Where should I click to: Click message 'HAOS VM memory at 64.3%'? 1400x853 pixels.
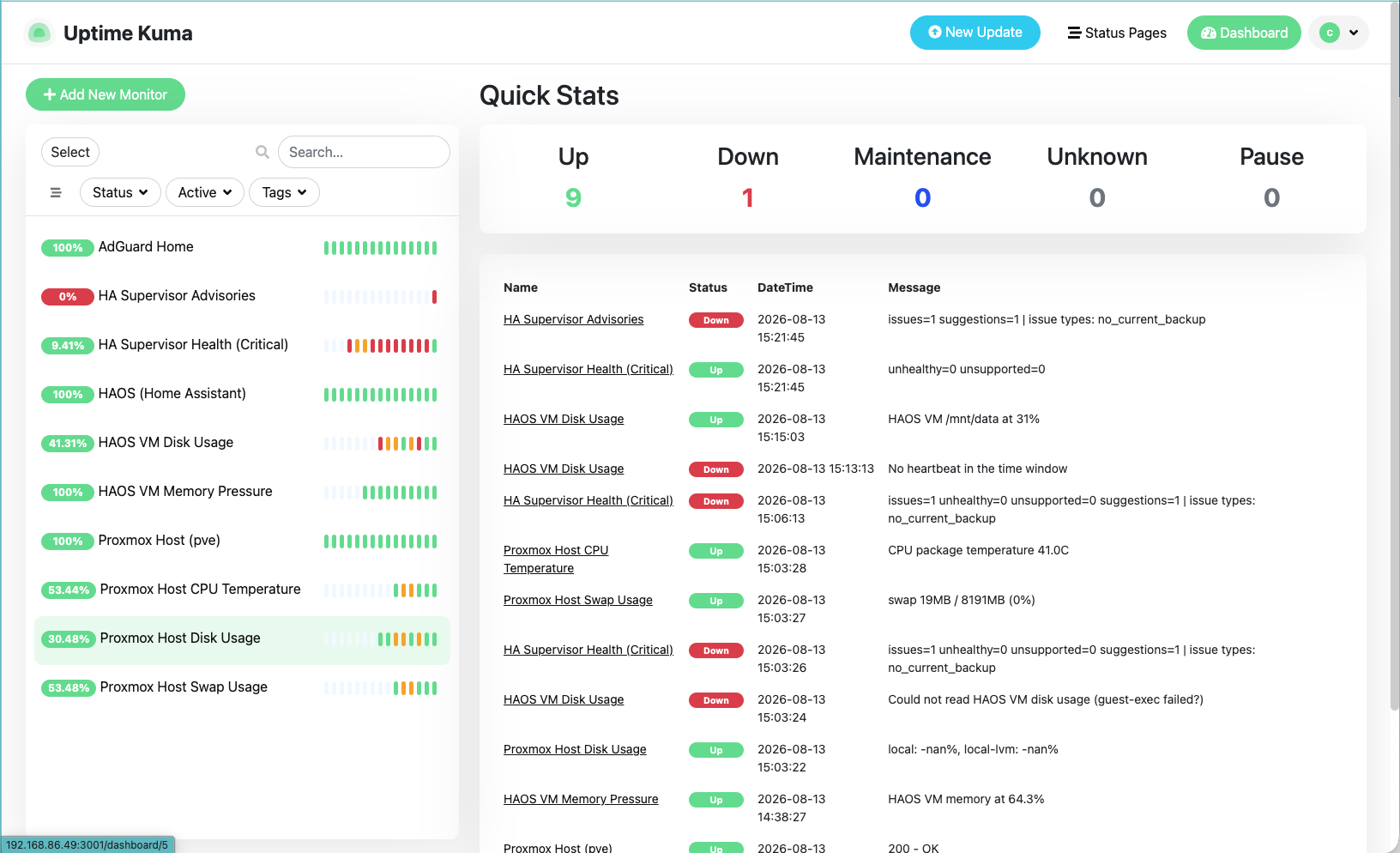[966, 799]
